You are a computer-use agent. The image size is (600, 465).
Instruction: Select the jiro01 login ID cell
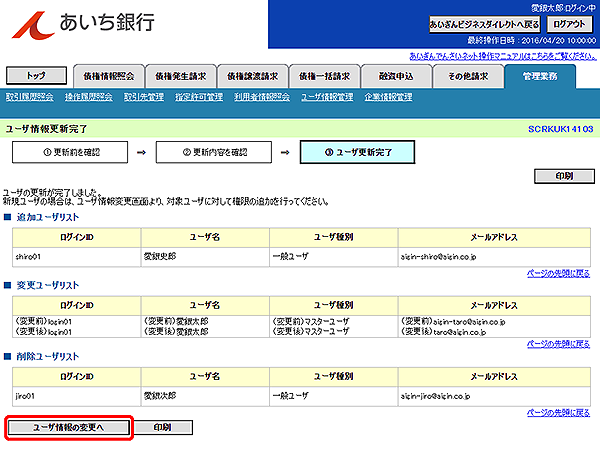click(77, 396)
